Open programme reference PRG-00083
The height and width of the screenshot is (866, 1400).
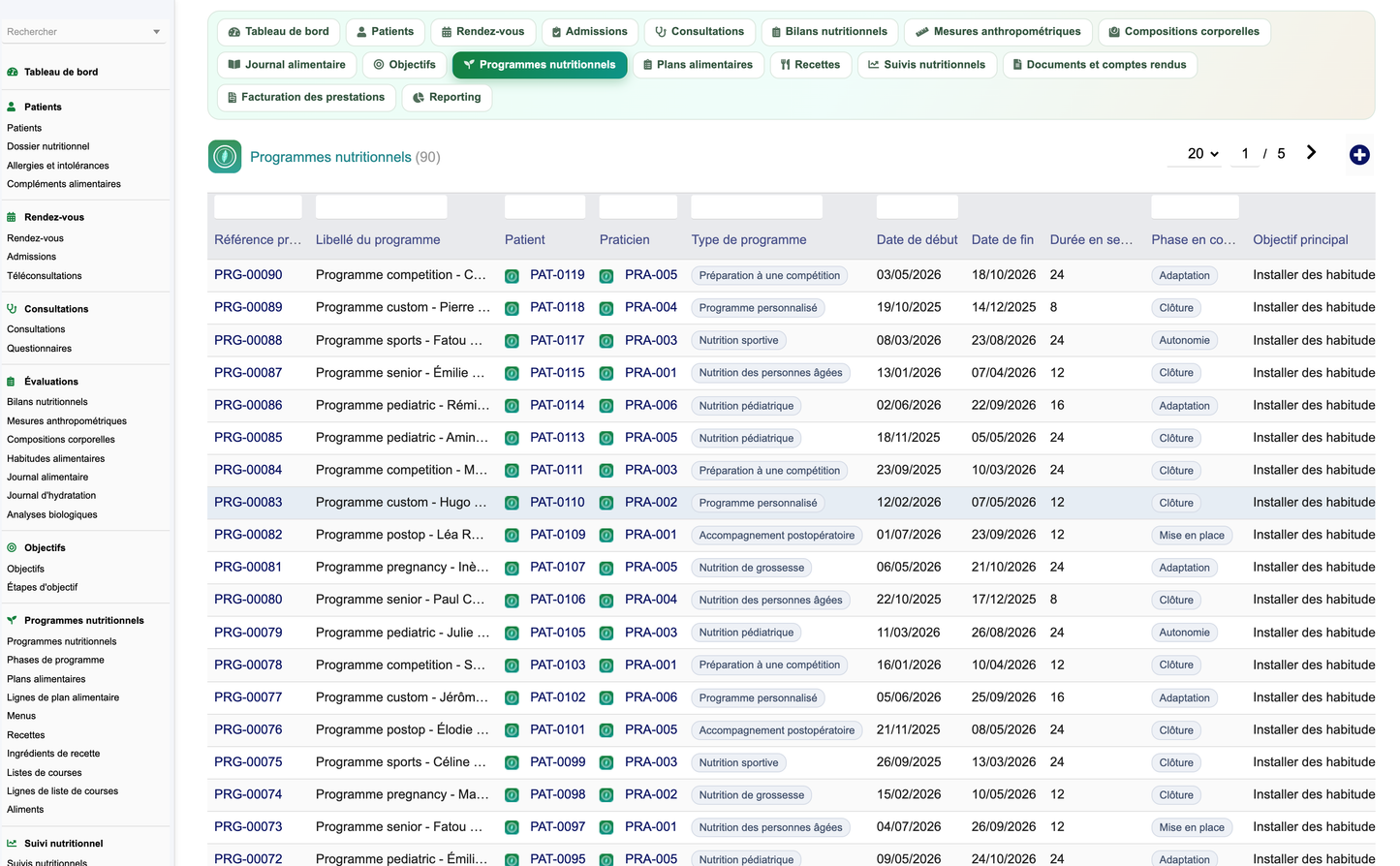pos(248,502)
